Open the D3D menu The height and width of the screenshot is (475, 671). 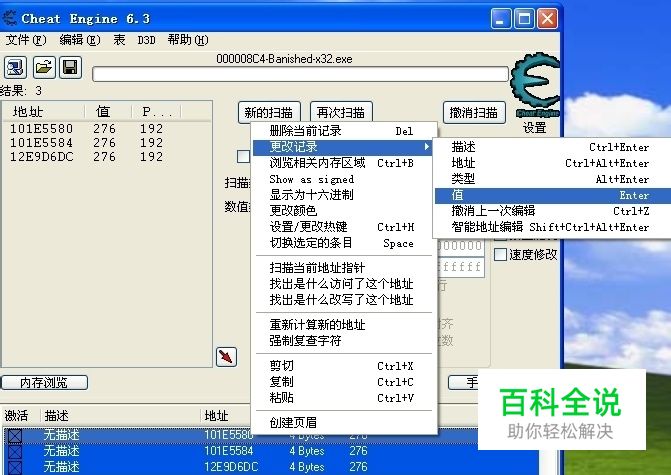click(146, 40)
